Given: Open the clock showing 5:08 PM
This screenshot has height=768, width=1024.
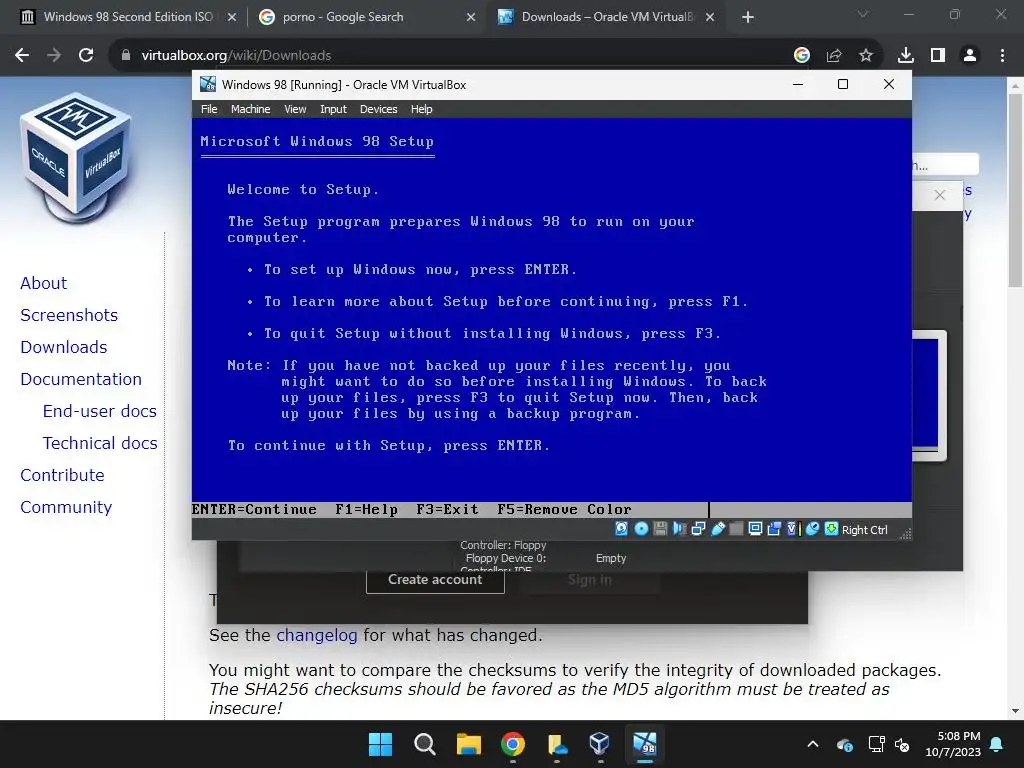Looking at the screenshot, I should (x=953, y=744).
